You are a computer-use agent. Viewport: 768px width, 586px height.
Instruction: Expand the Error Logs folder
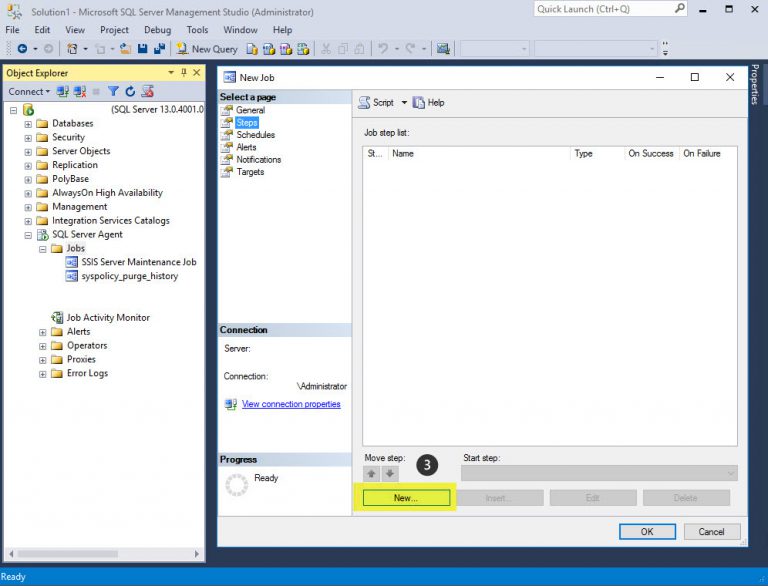[x=43, y=374]
